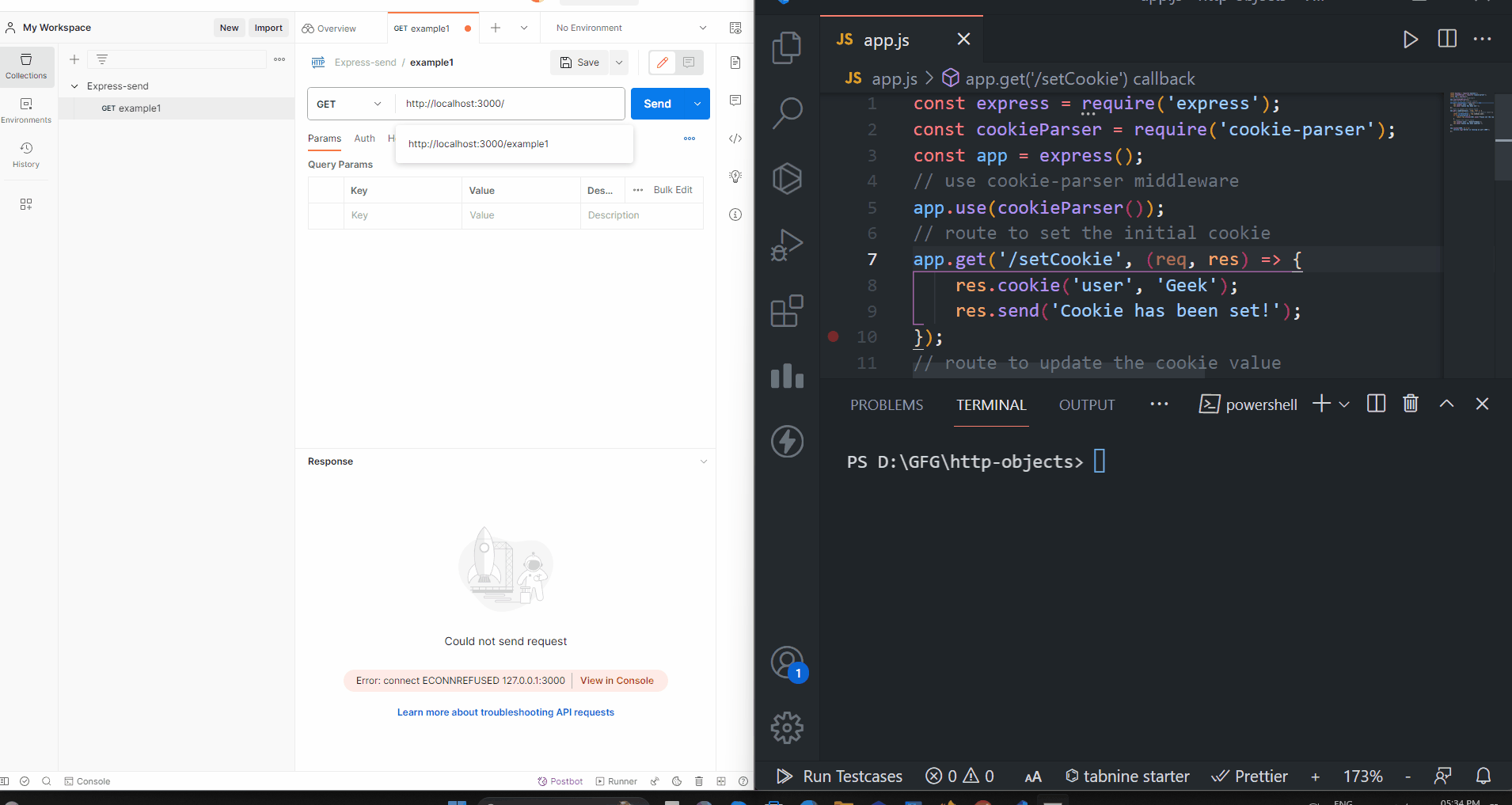Open the Run and Debug view
Screen dimensions: 1512x805
(x=788, y=245)
